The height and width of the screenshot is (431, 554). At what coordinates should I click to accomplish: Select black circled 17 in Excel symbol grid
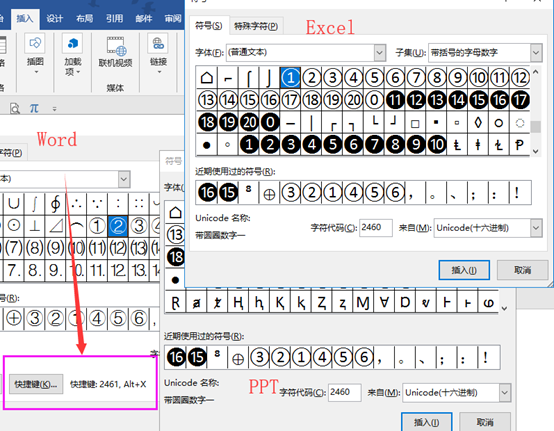click(x=520, y=100)
